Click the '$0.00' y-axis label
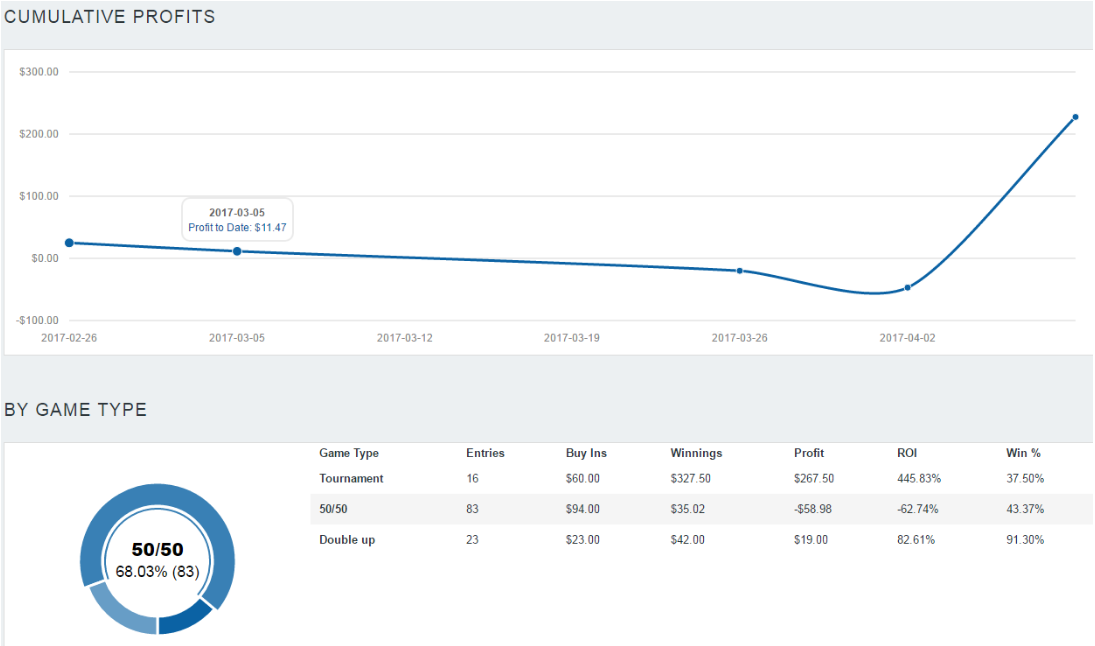 click(x=45, y=258)
